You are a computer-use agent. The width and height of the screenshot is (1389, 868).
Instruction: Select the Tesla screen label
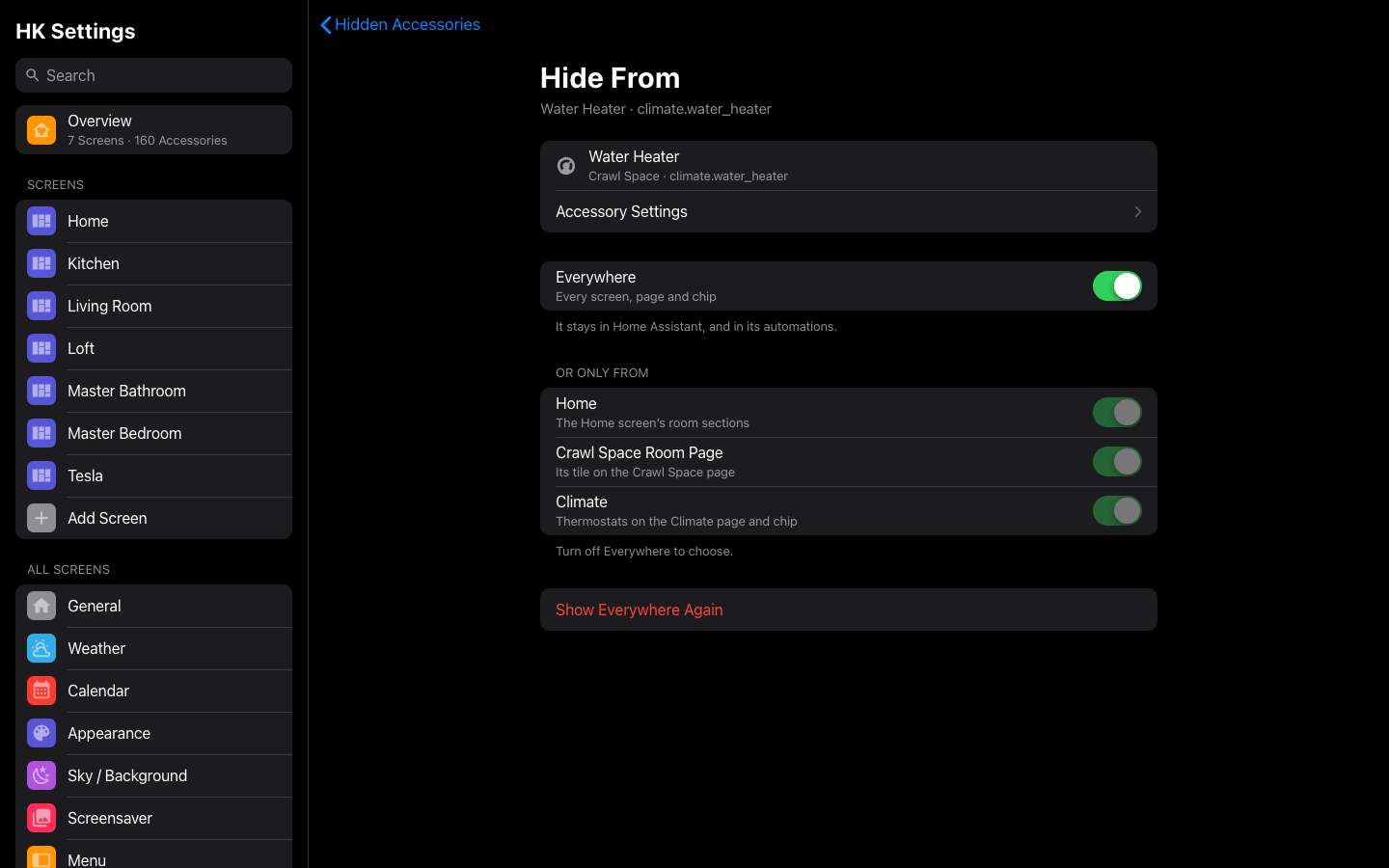[85, 475]
